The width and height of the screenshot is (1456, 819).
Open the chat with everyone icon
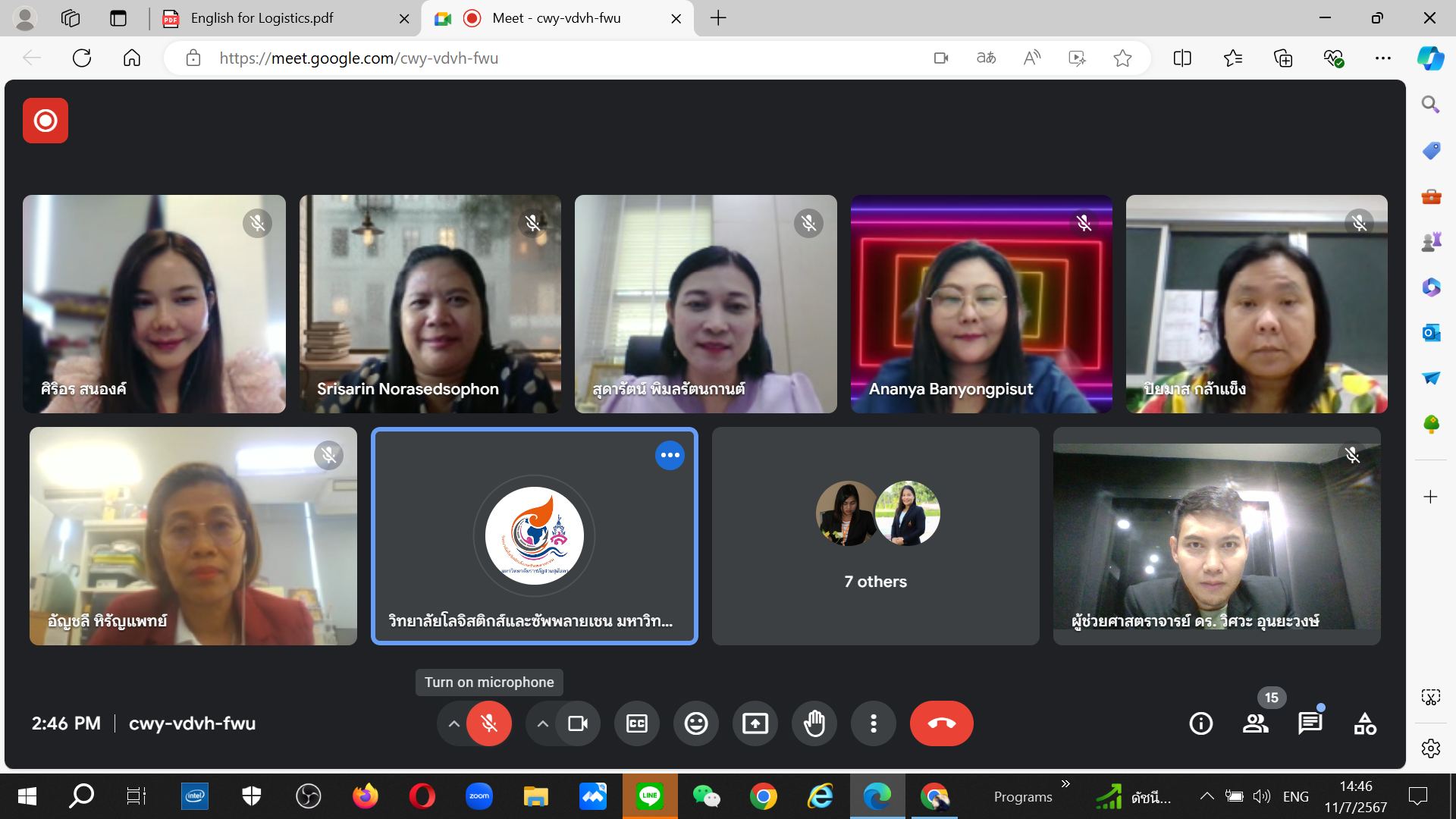1310,723
